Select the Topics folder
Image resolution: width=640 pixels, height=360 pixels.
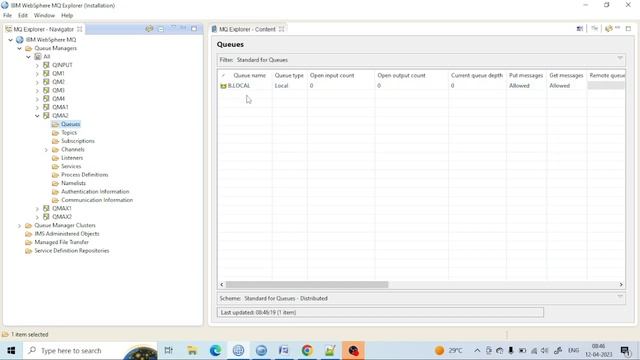pyautogui.click(x=69, y=133)
